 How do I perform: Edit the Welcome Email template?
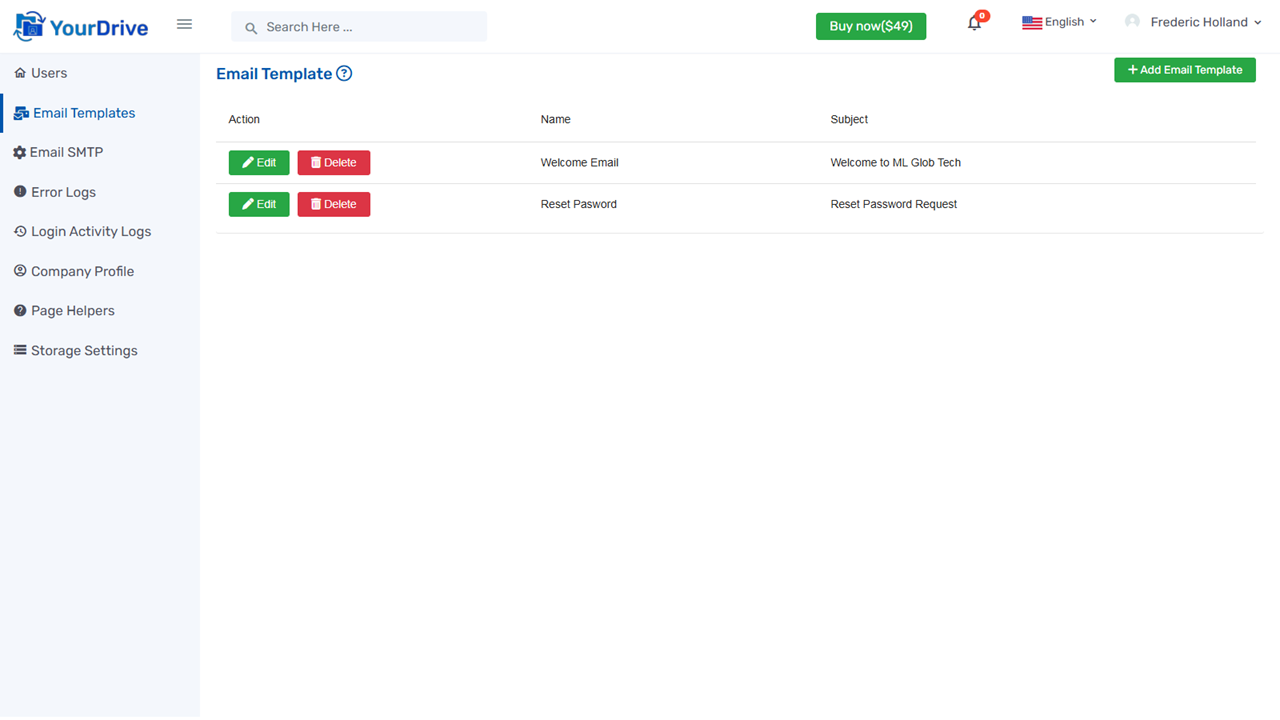click(x=258, y=162)
